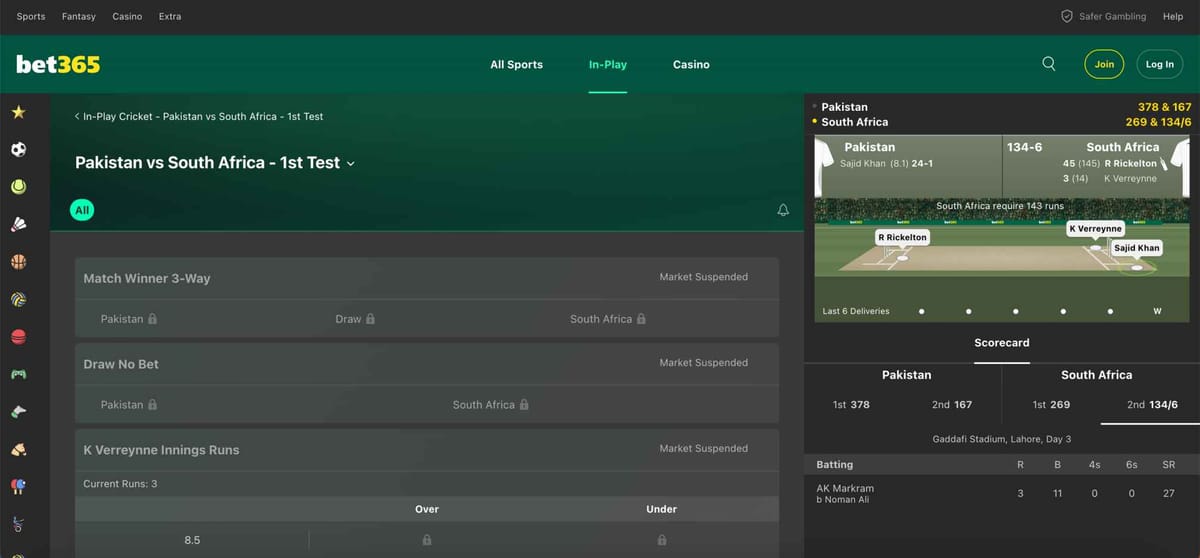This screenshot has width=1200, height=558.
Task: Click 'South Africa require 143 runs' text
Action: click(1002, 206)
